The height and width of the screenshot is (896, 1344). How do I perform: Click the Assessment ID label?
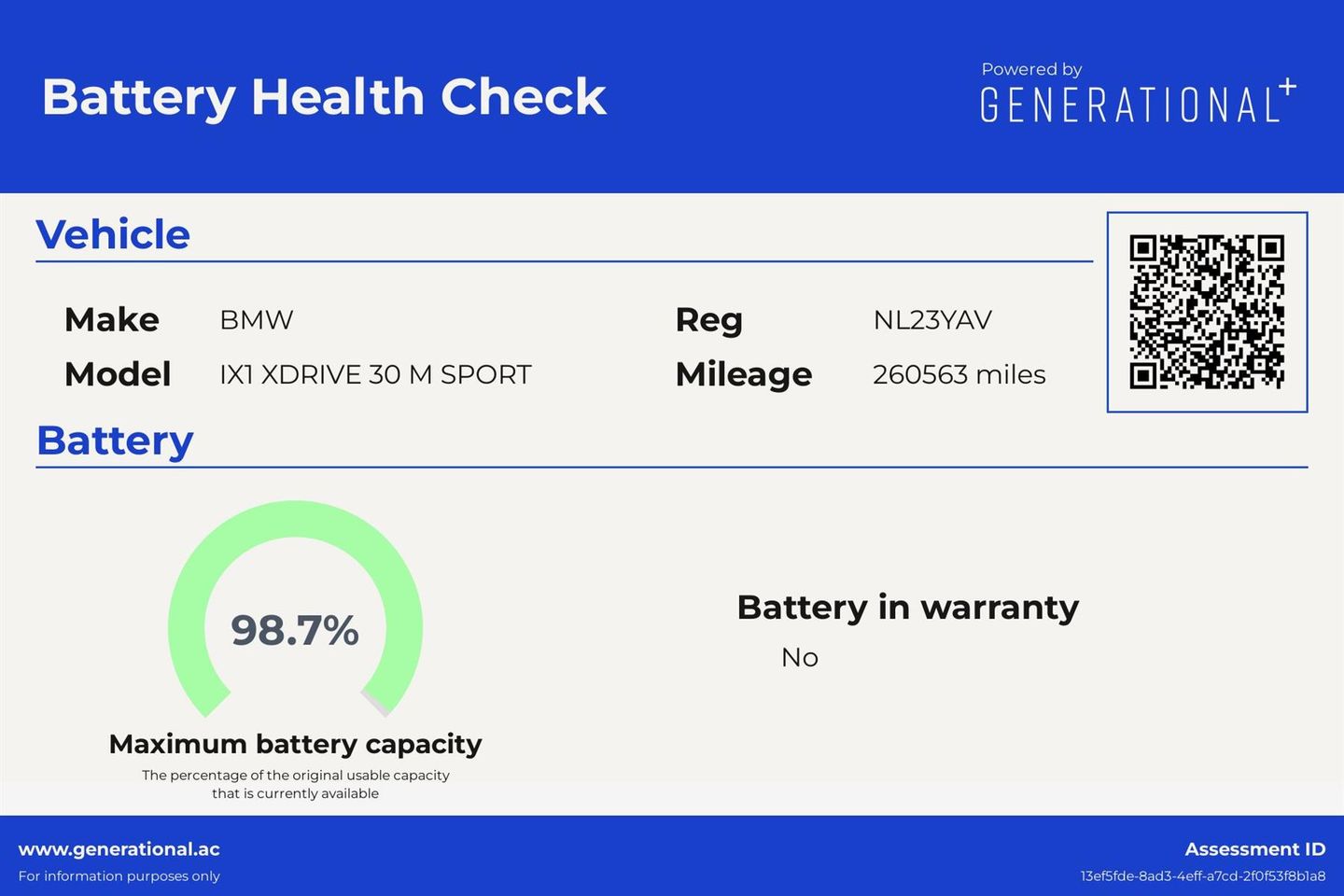(x=1254, y=849)
